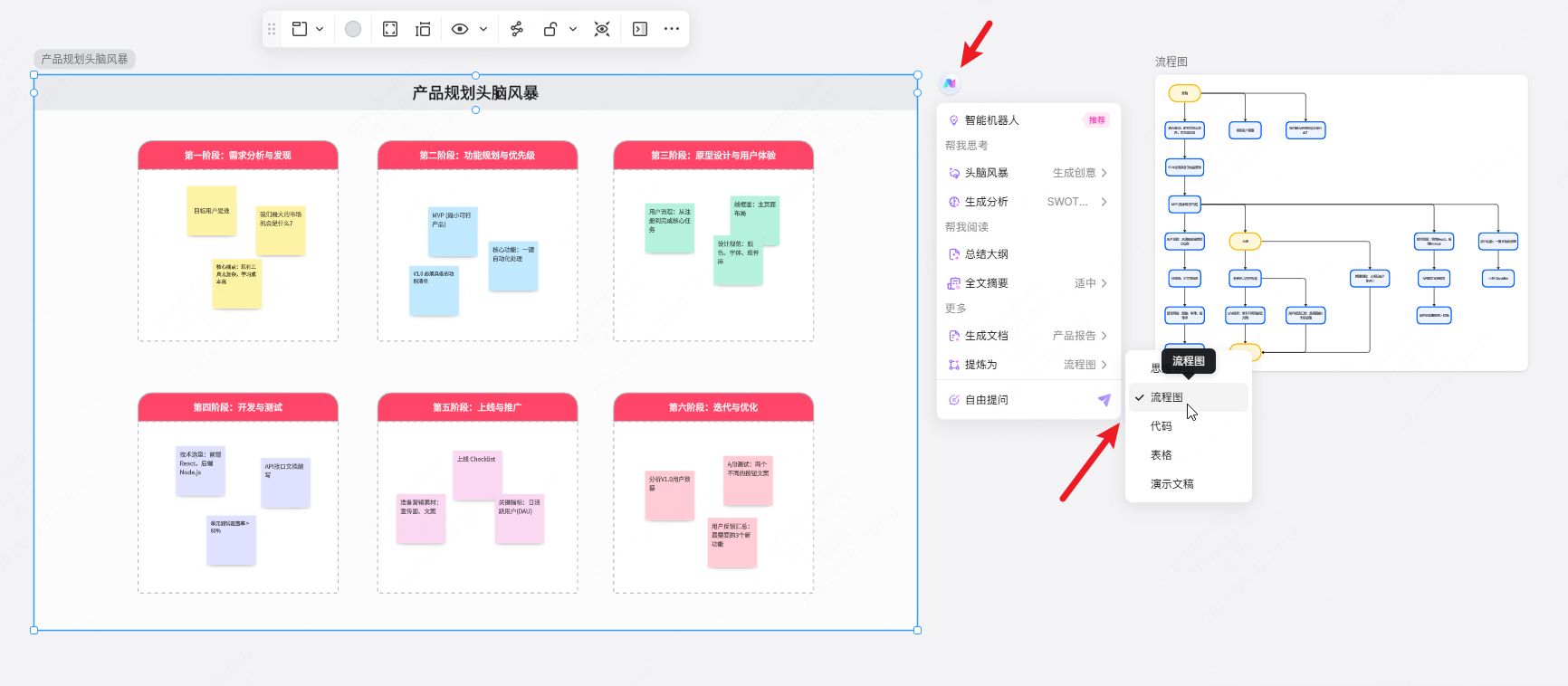Click the 生成分析 row icon

coord(953,202)
